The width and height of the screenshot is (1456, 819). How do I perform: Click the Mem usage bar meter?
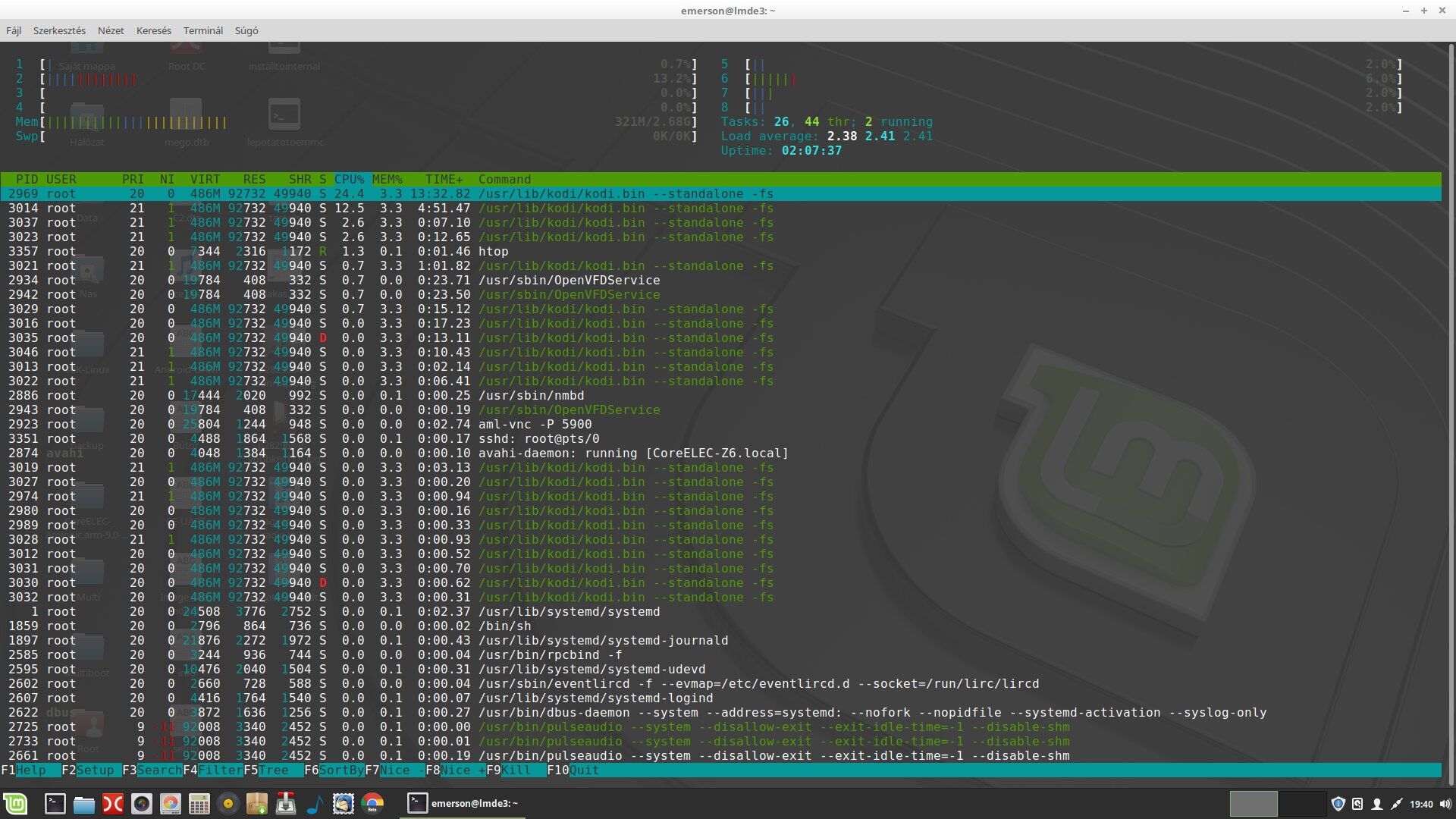(x=356, y=121)
